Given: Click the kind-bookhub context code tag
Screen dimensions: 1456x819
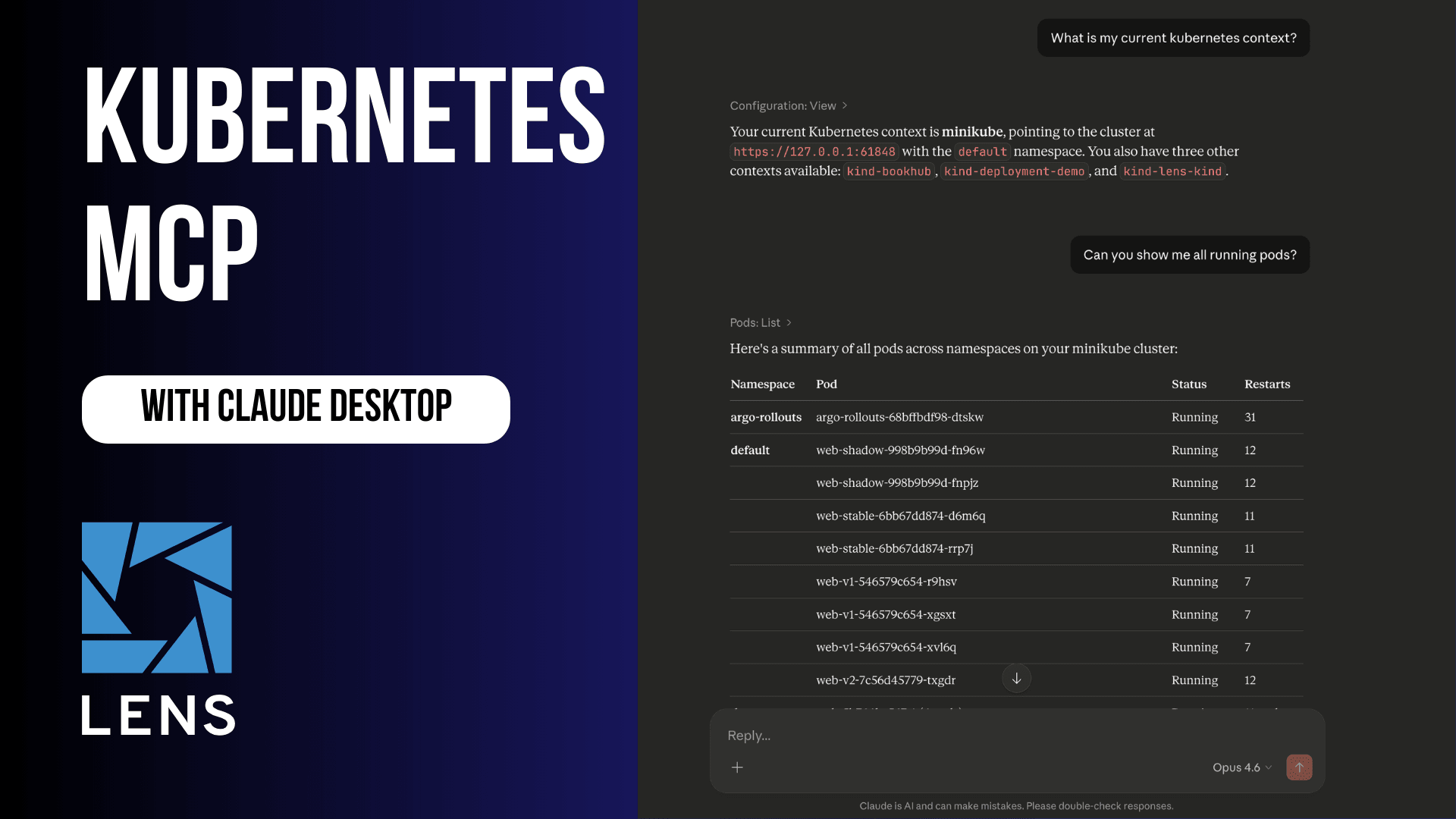Looking at the screenshot, I should 888,171.
